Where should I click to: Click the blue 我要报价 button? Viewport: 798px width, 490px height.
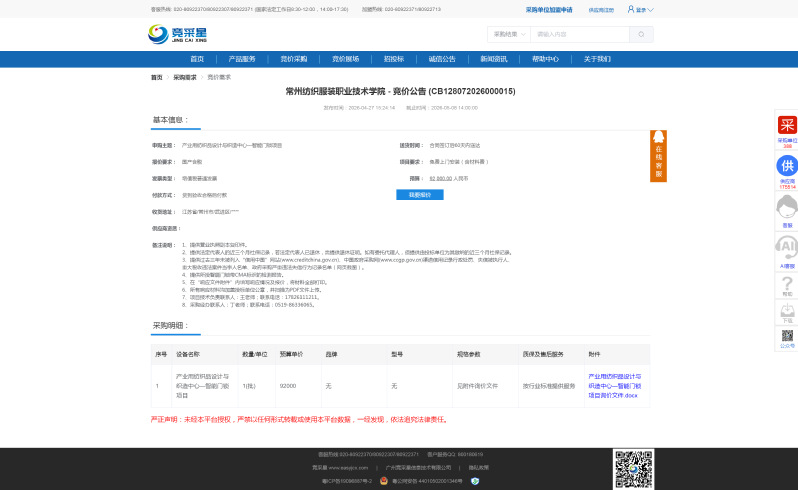pyautogui.click(x=420, y=195)
